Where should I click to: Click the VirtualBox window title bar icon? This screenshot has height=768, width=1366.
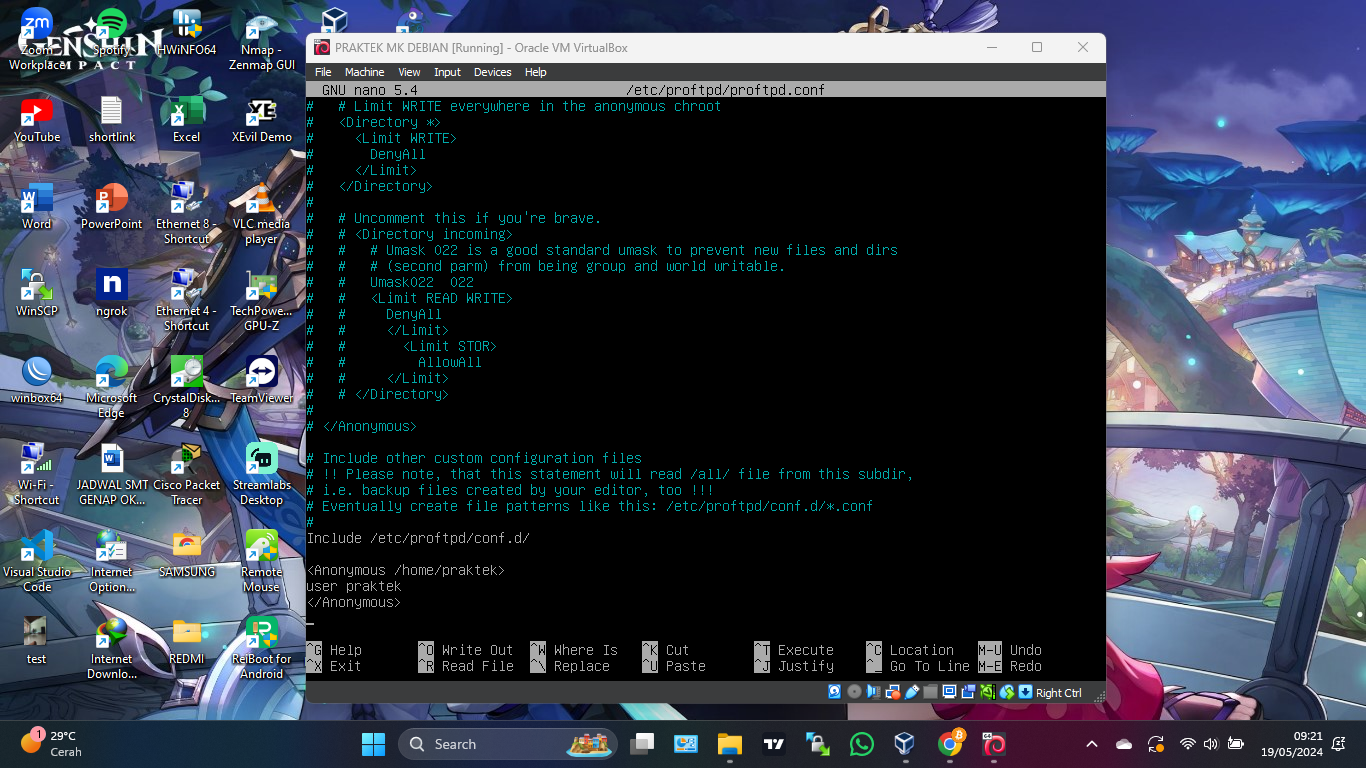click(322, 47)
